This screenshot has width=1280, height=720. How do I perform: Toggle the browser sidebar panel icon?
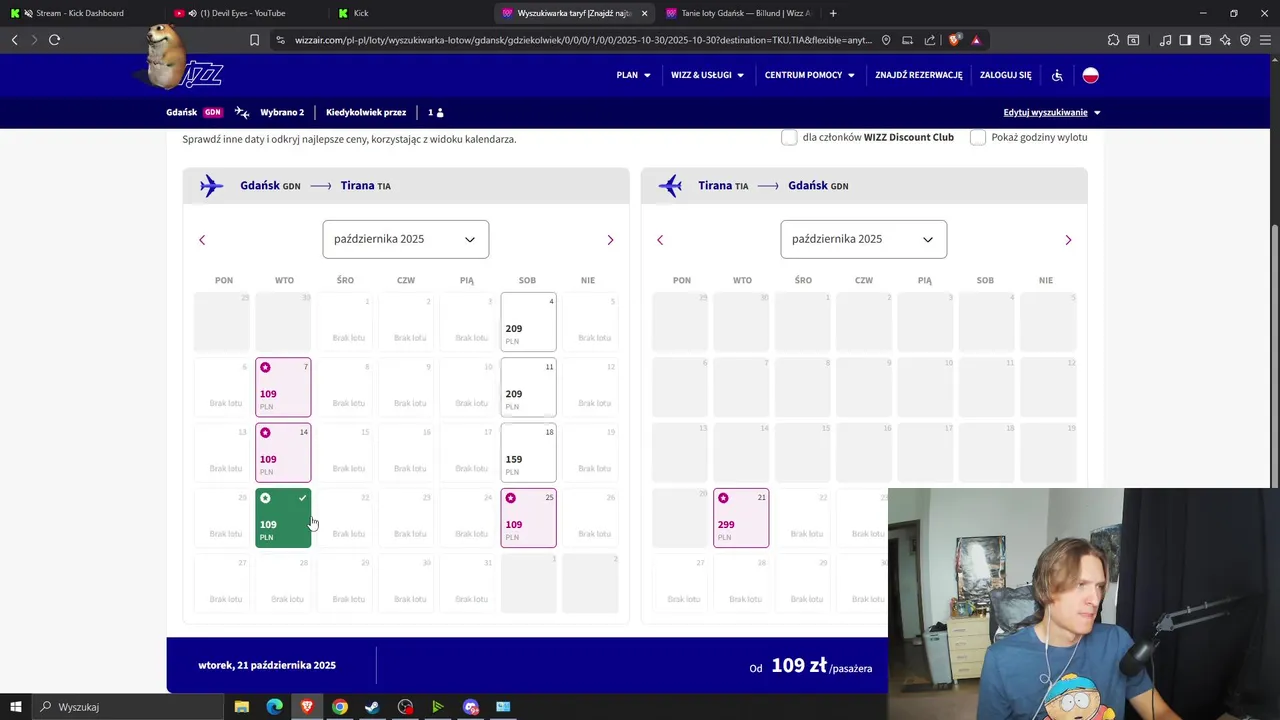click(1185, 40)
